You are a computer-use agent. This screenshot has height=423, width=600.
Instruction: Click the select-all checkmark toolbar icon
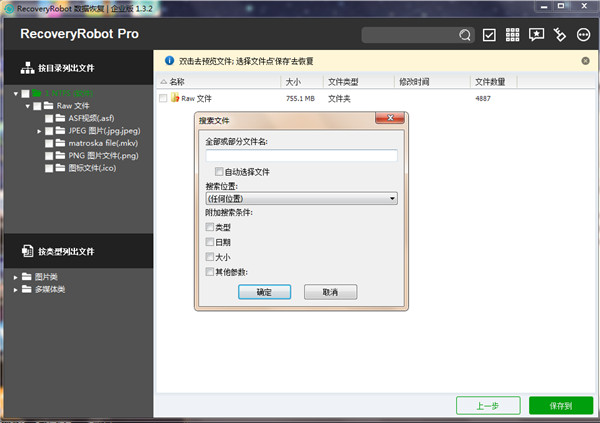(x=489, y=35)
